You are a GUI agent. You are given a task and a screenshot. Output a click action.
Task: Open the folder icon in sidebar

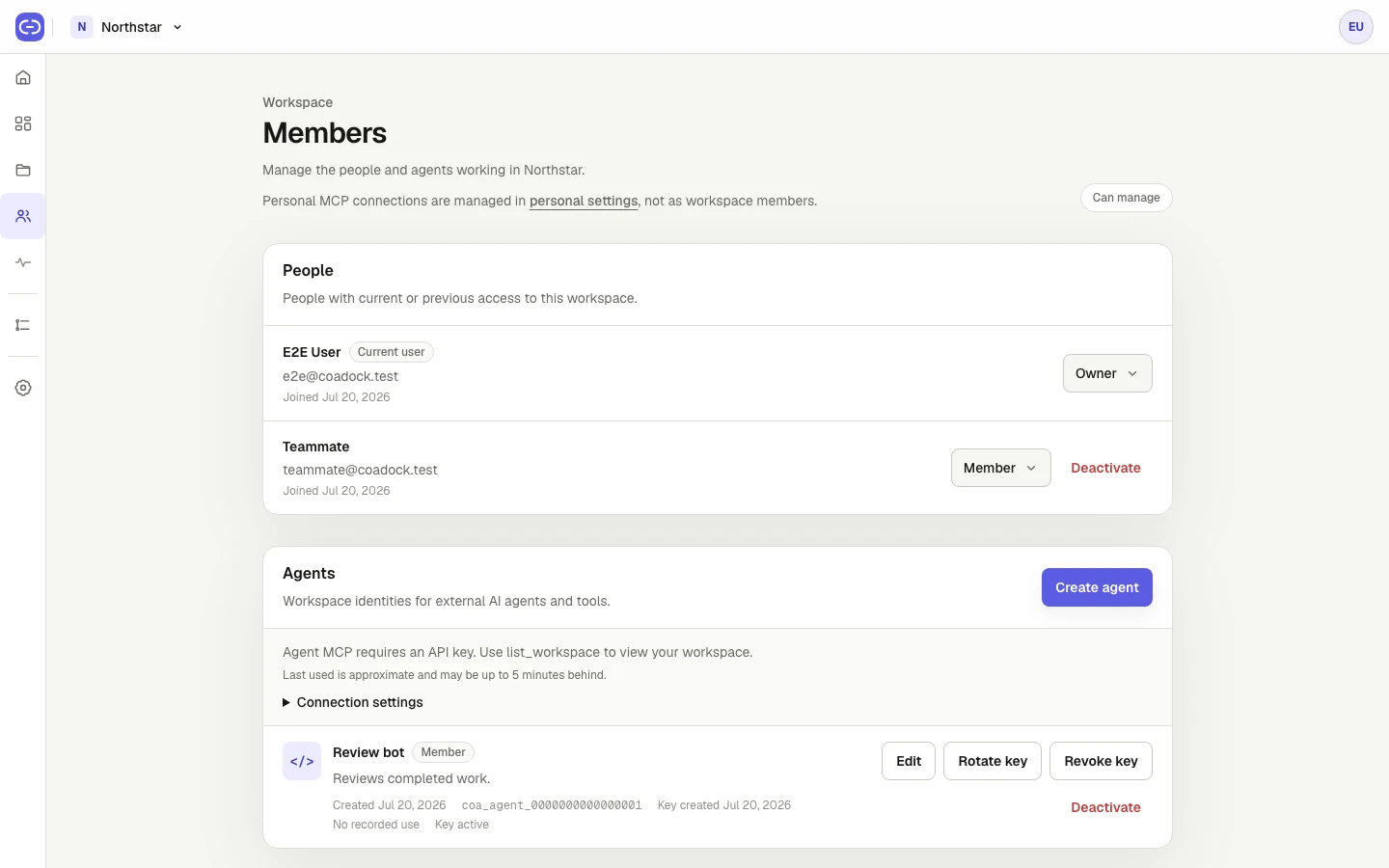click(x=23, y=170)
